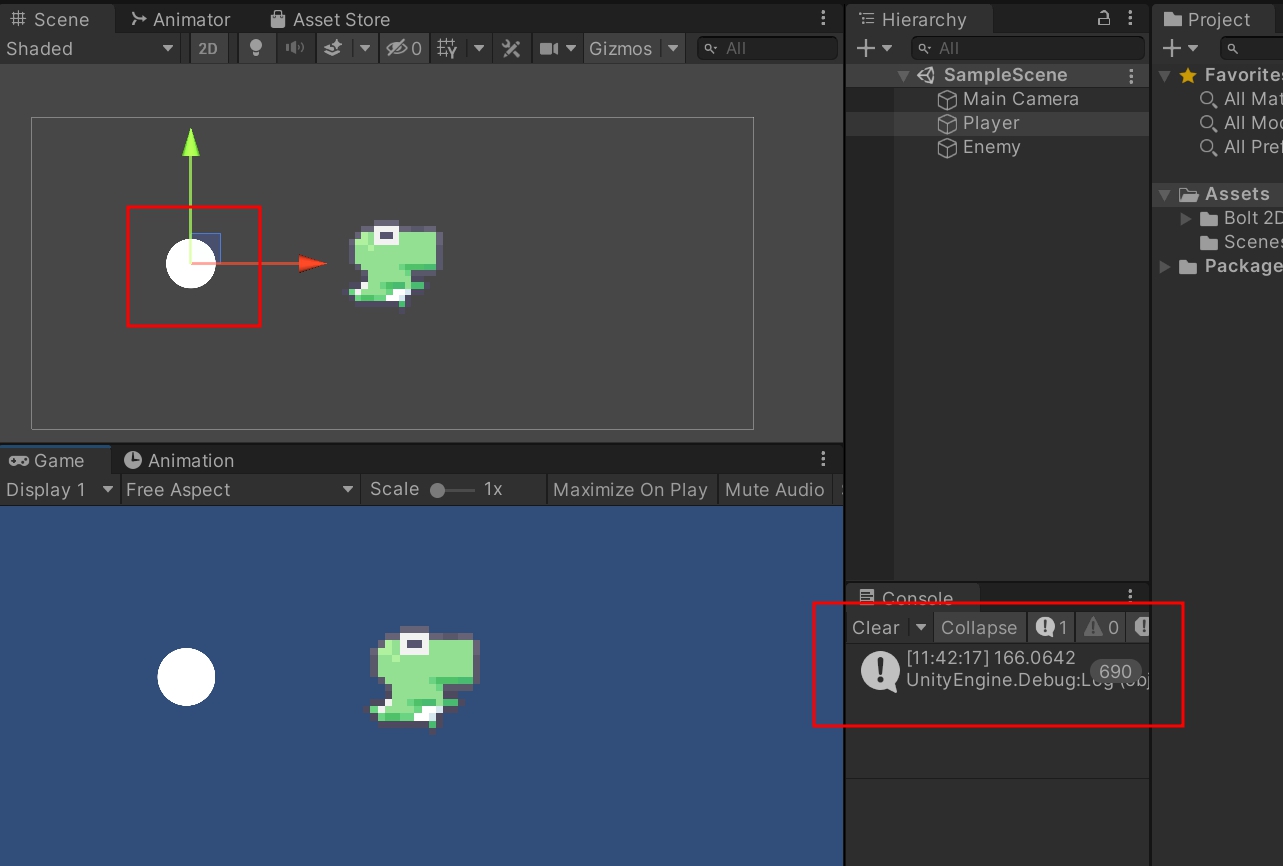The height and width of the screenshot is (866, 1283).
Task: Open Hierarchy panel three-dot menu
Action: click(x=1131, y=18)
